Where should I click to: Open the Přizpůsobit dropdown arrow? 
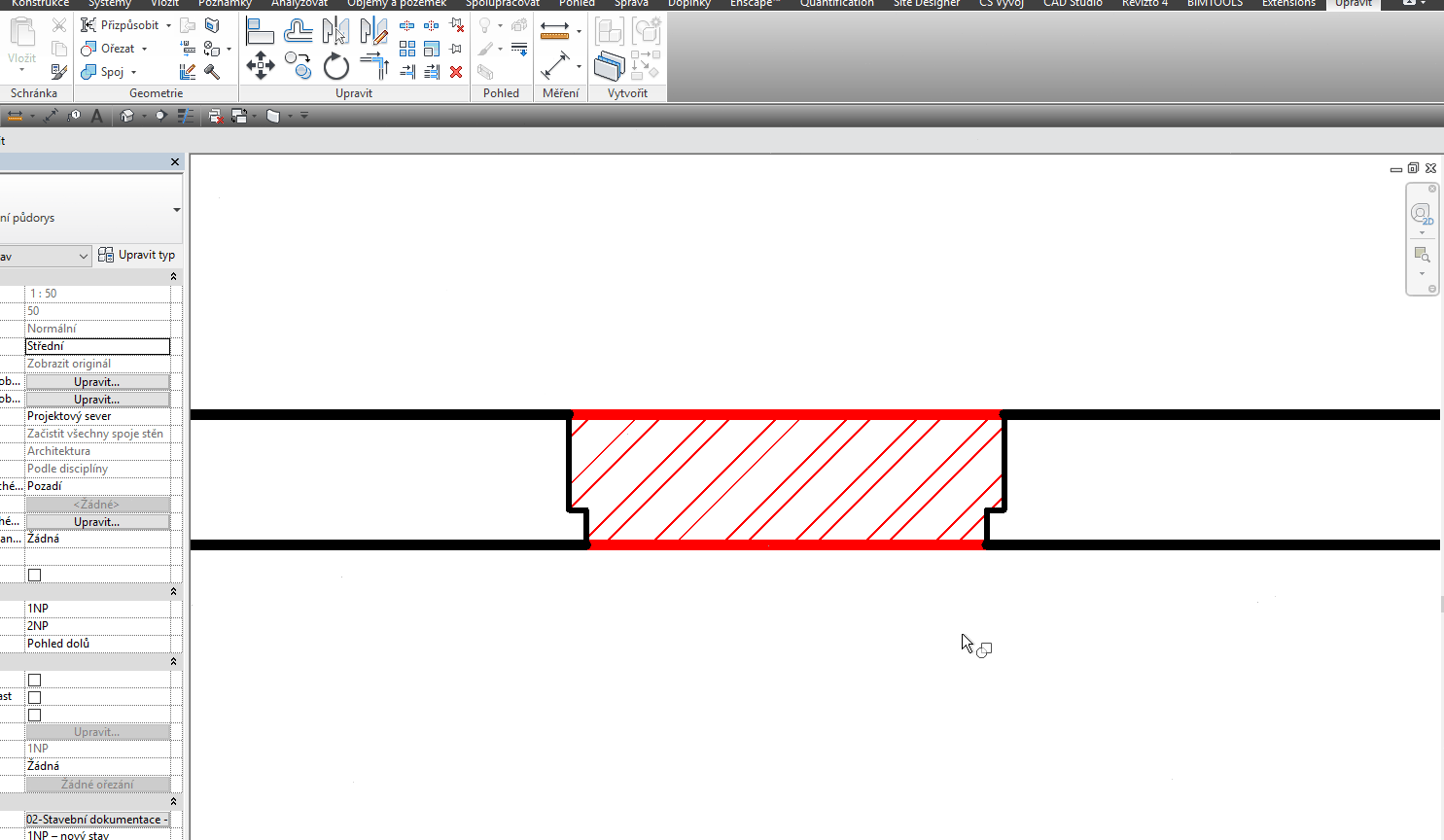tap(168, 25)
